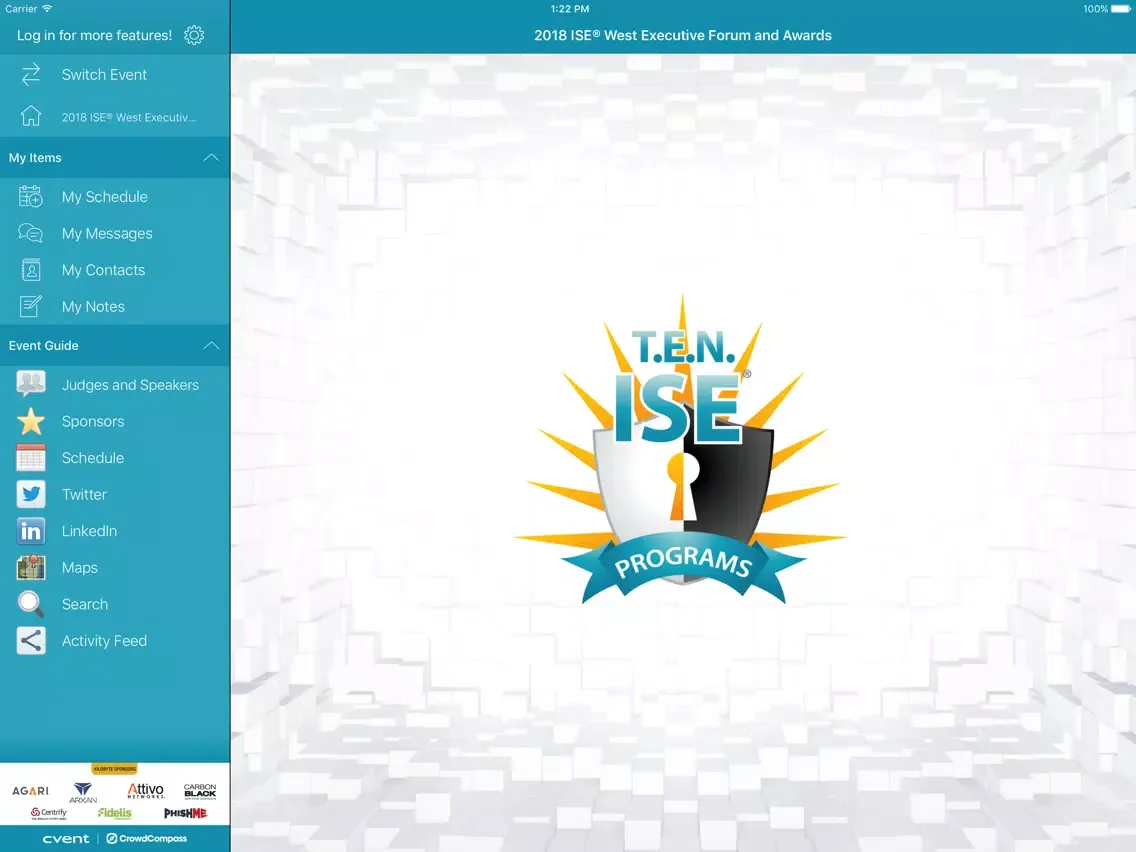This screenshot has height=852, width=1136.
Task: Tap the Judges and Speakers people icon
Action: 30,384
